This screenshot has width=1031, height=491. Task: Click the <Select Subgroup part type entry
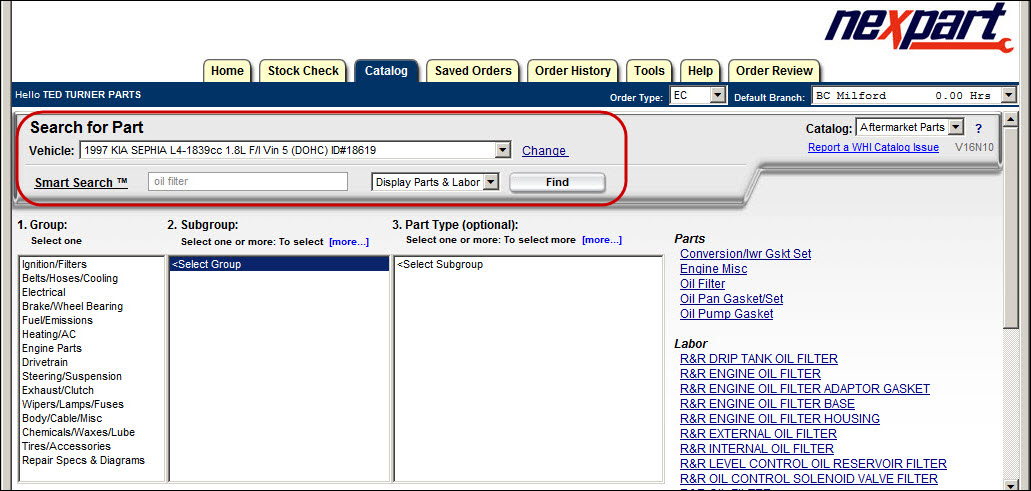point(440,264)
